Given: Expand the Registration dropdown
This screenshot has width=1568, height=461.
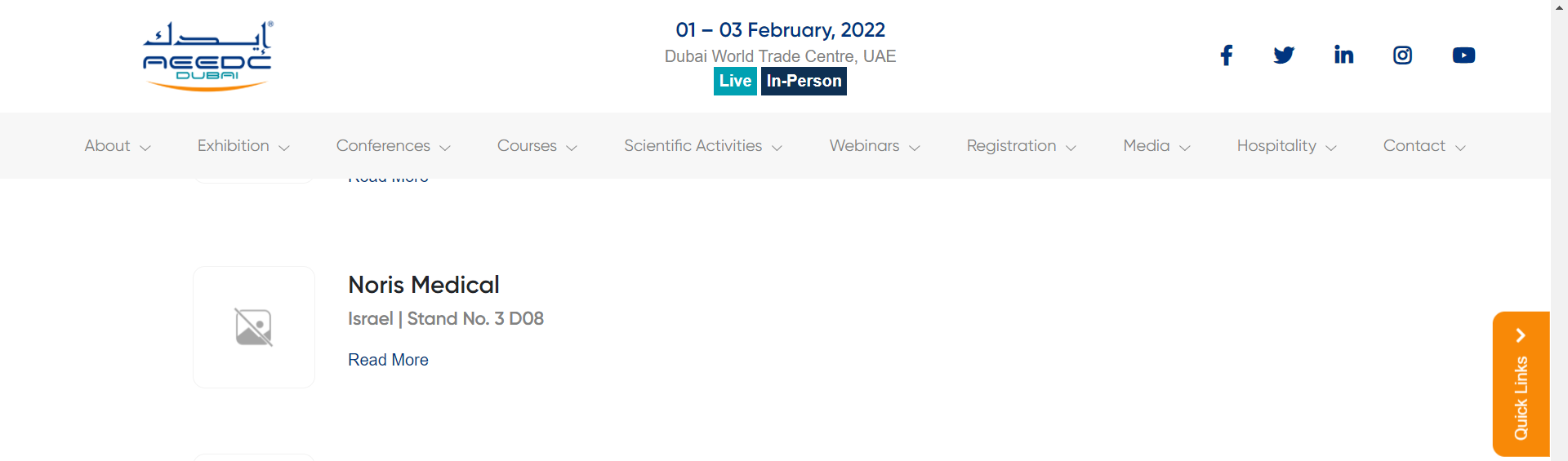Looking at the screenshot, I should click(x=1022, y=146).
